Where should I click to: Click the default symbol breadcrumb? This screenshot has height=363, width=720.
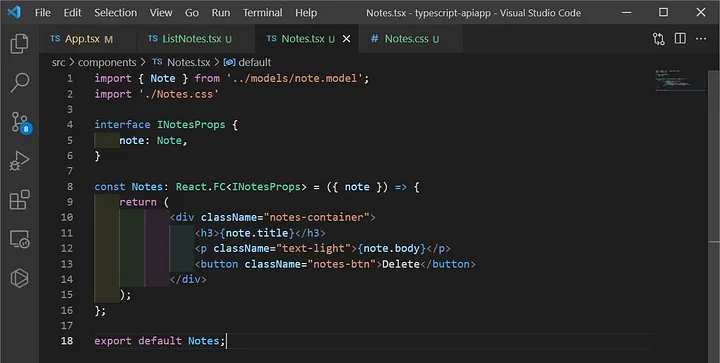[248, 62]
